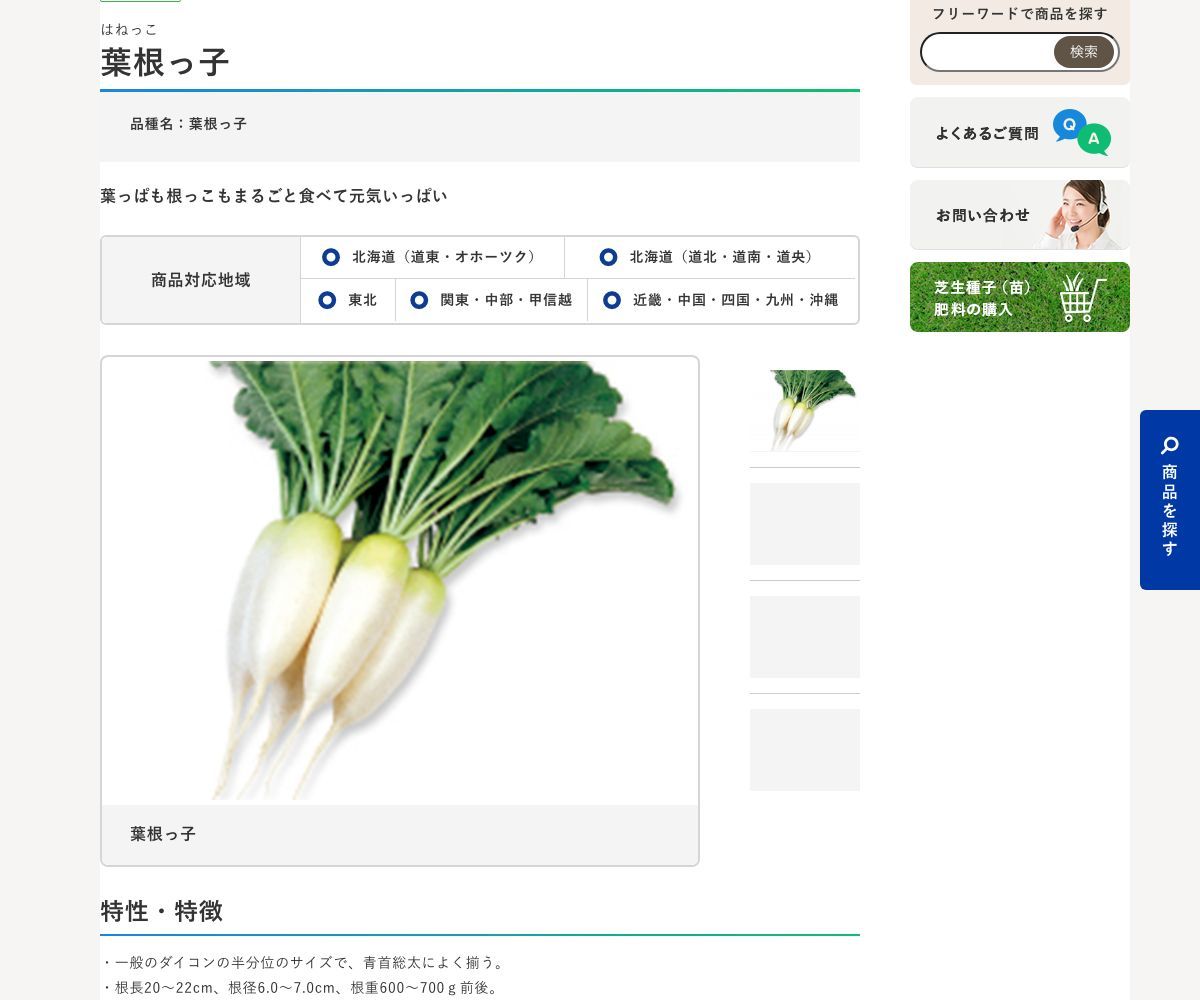The height and width of the screenshot is (1000, 1200).
Task: Select 近畿・中国・四国・九州・沖縄 region marker
Action: coord(612,300)
